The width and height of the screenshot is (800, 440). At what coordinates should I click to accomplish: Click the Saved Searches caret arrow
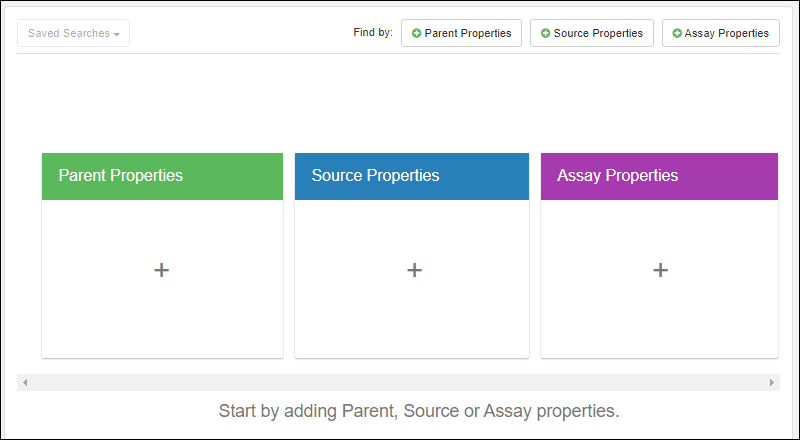[117, 34]
